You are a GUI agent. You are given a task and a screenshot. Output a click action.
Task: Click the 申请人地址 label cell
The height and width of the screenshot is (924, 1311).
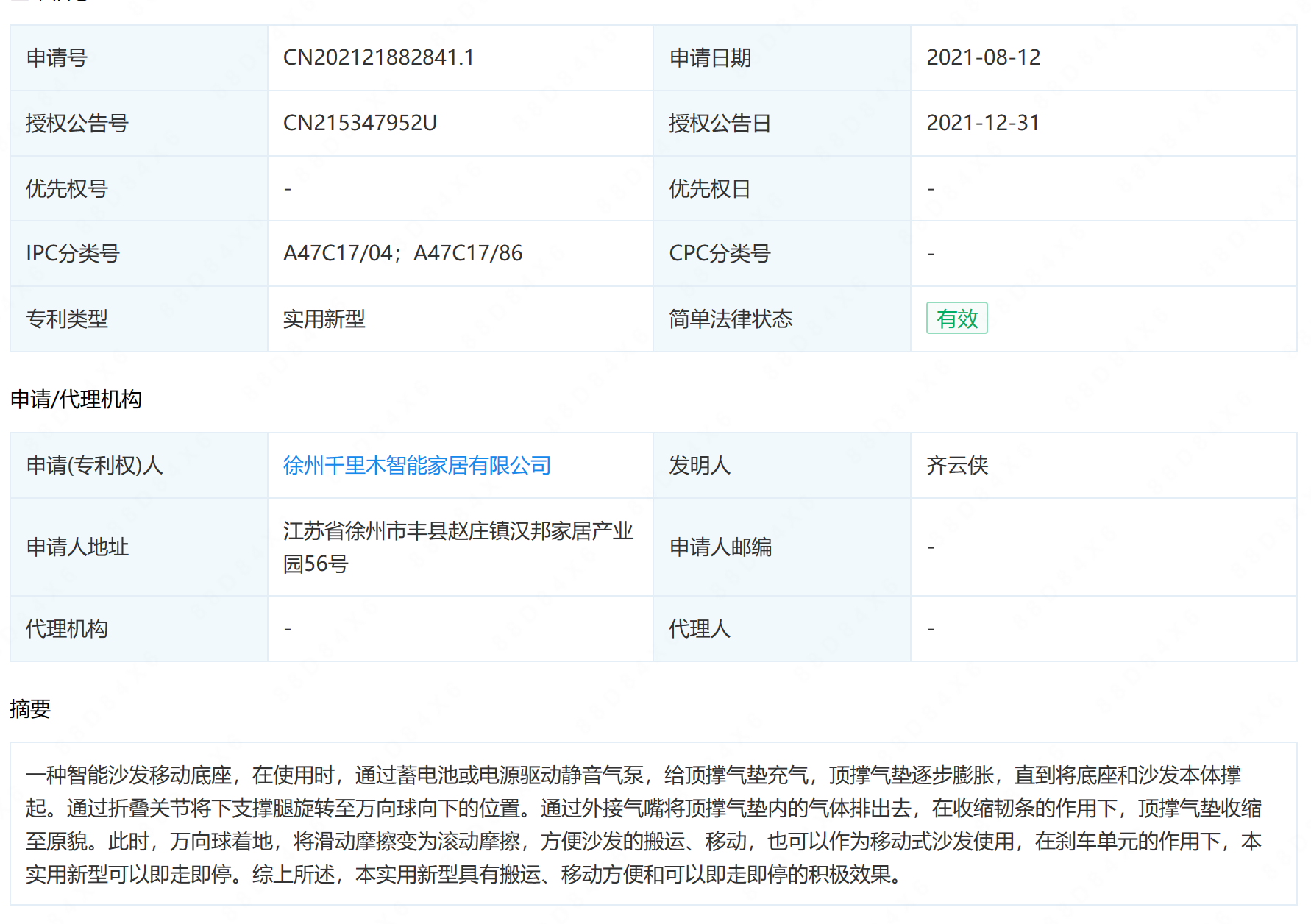coord(139,547)
